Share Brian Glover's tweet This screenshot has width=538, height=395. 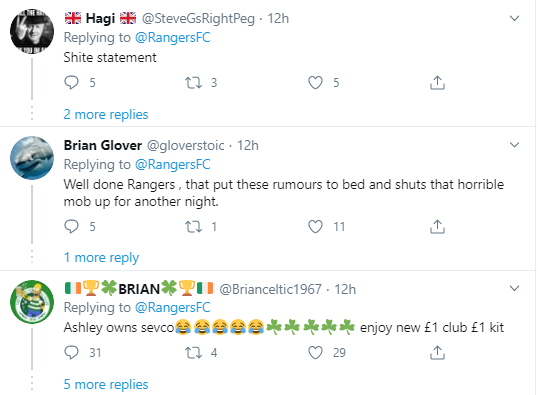click(437, 226)
